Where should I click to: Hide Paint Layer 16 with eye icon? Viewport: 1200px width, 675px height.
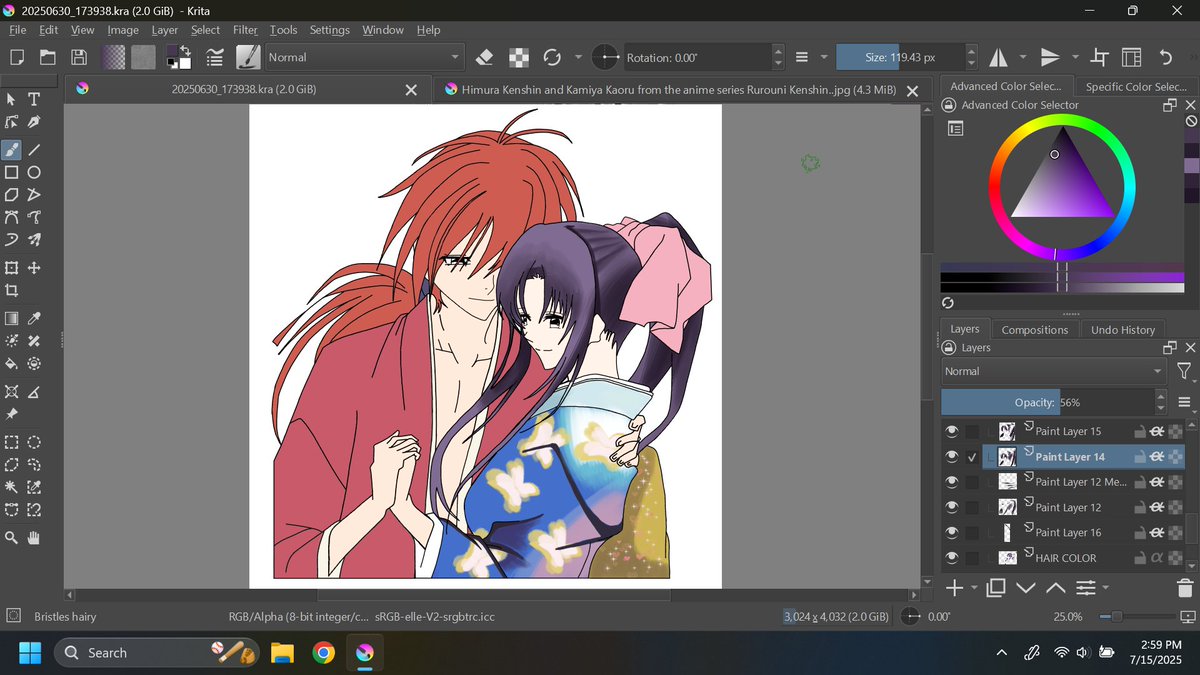[x=951, y=532]
